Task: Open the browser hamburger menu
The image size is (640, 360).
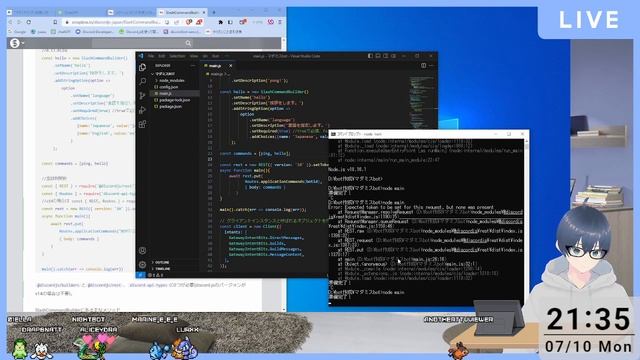Action: [280, 22]
